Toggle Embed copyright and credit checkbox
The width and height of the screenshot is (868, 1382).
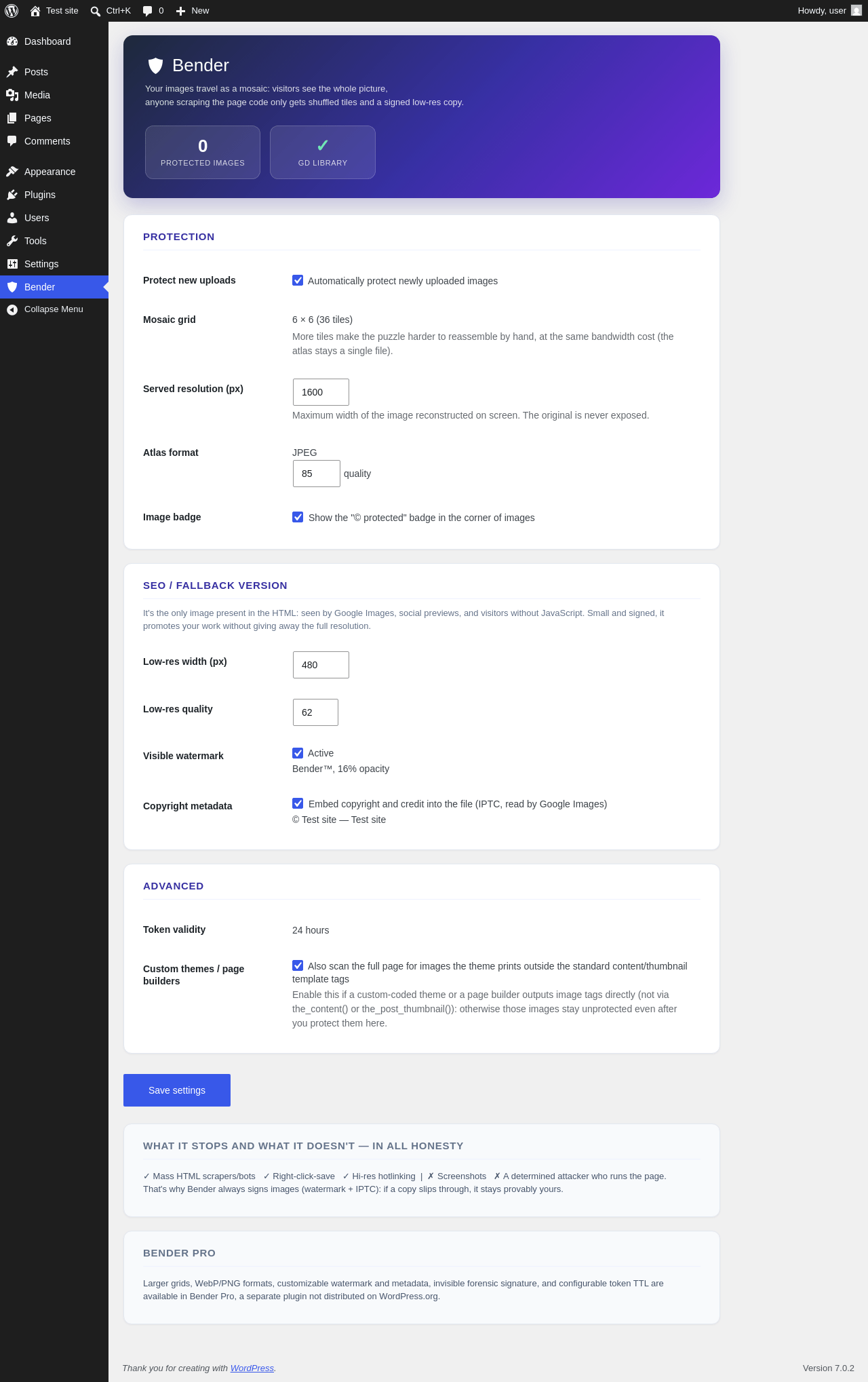coord(298,803)
